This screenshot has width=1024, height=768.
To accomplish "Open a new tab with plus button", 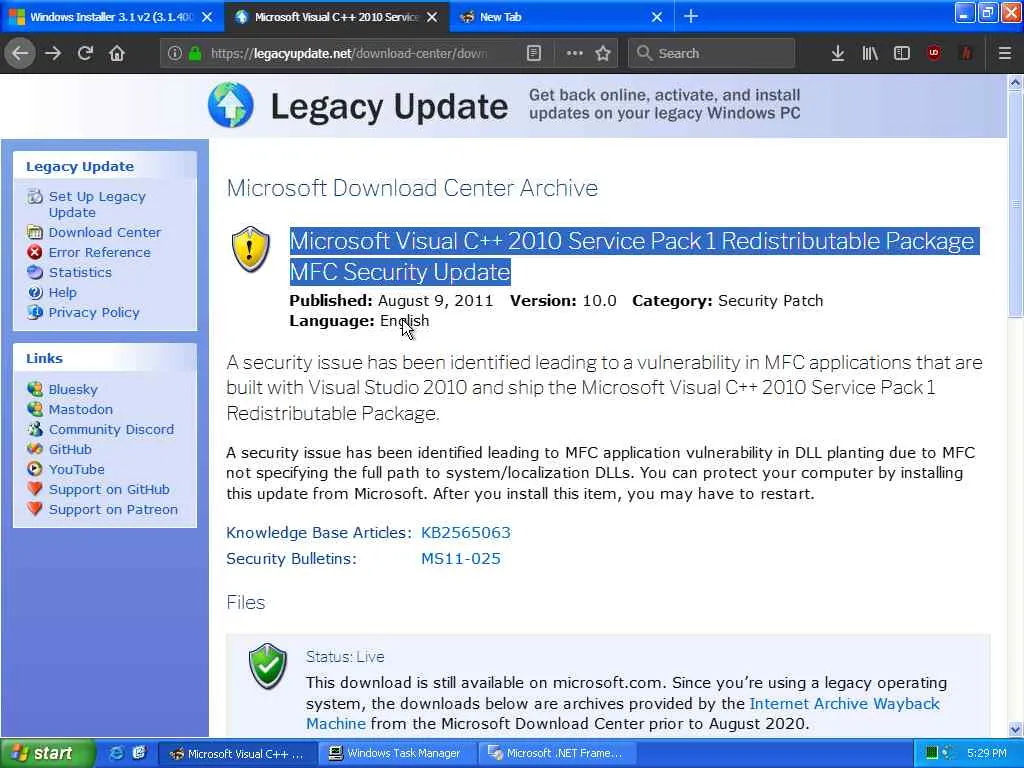I will click(690, 16).
